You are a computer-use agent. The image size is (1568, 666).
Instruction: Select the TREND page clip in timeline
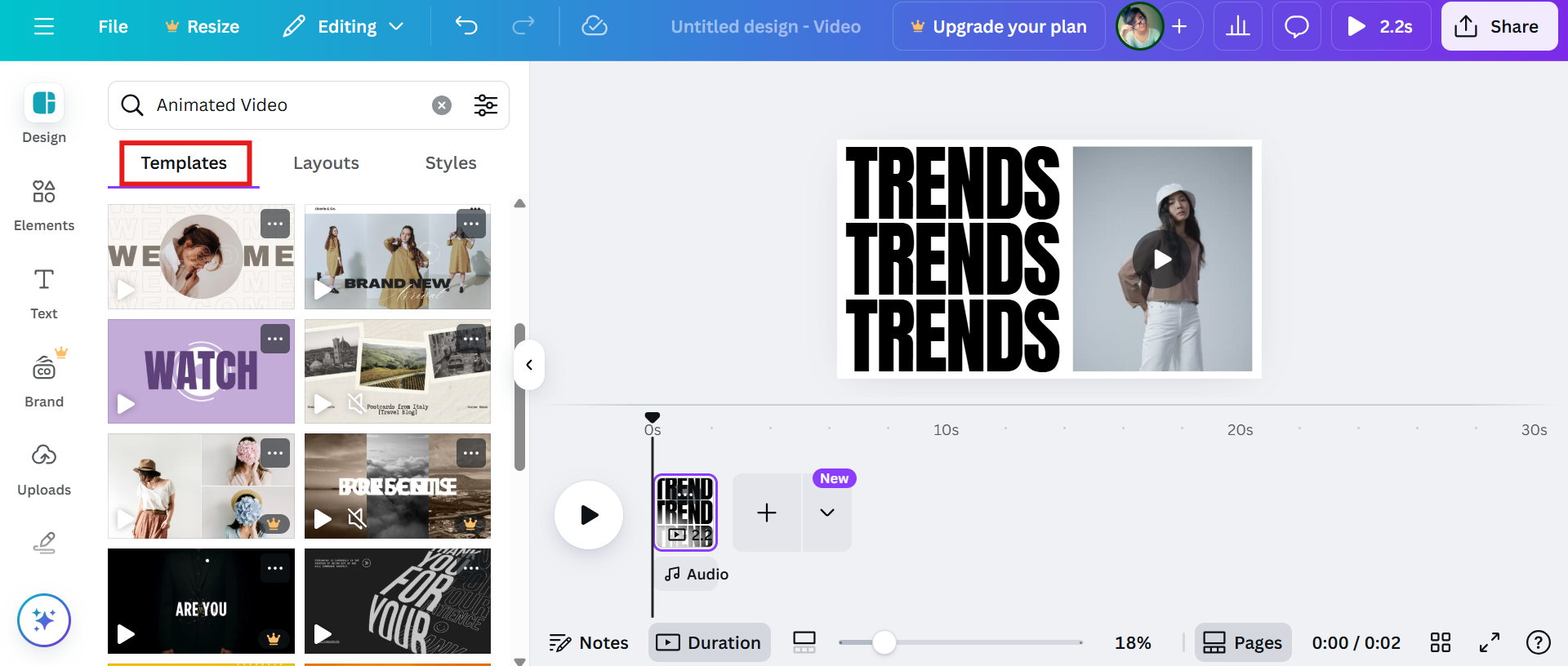pyautogui.click(x=685, y=513)
